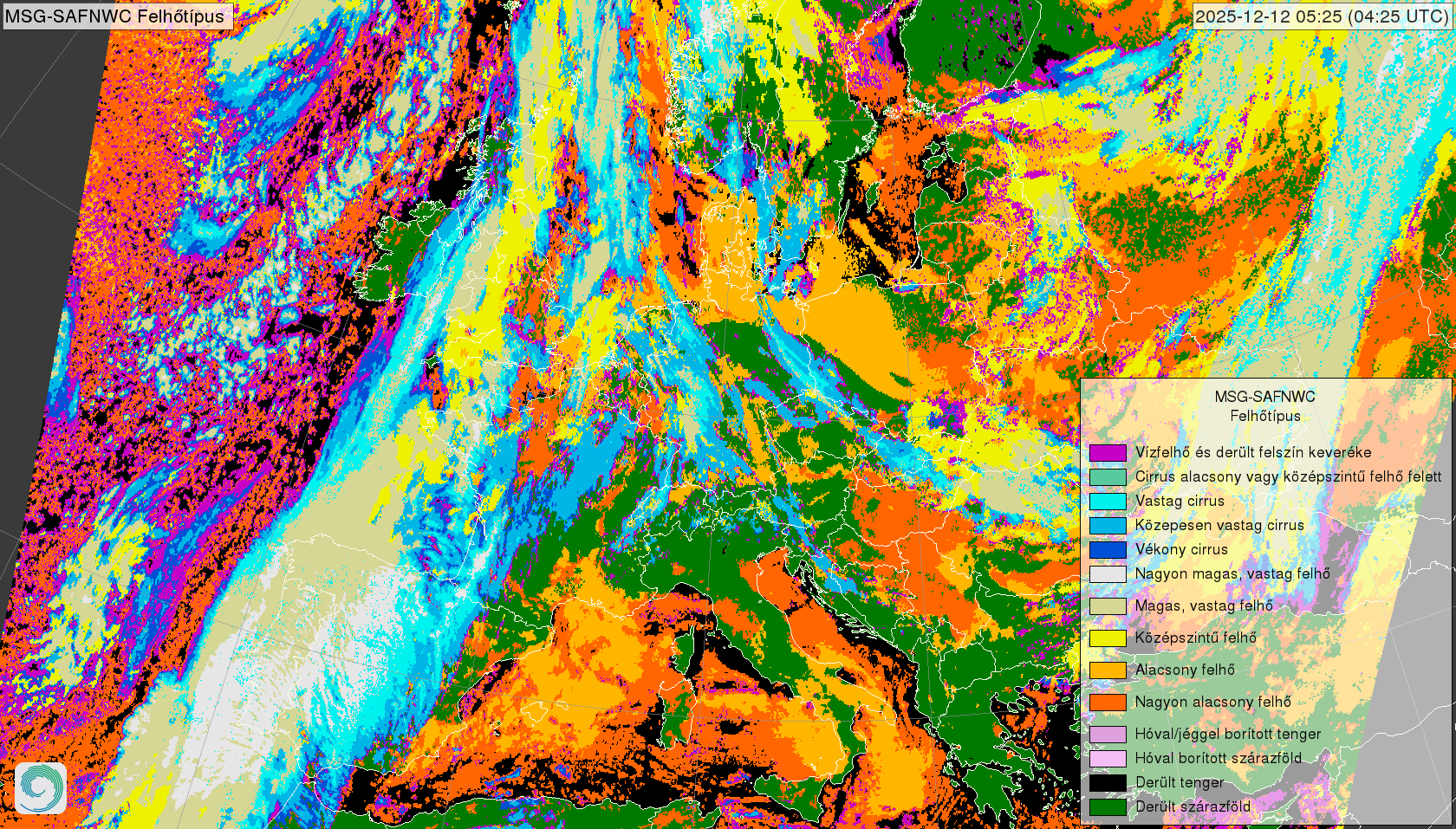Click the legend heading MSG-SAFNWC Felhőtípus
The image size is (1456, 829).
click(x=1264, y=406)
